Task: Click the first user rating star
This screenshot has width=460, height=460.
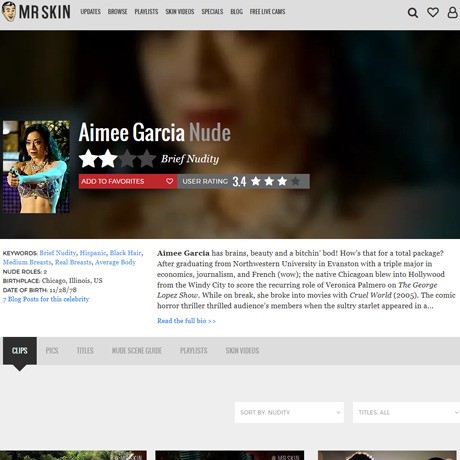Action: pos(256,181)
